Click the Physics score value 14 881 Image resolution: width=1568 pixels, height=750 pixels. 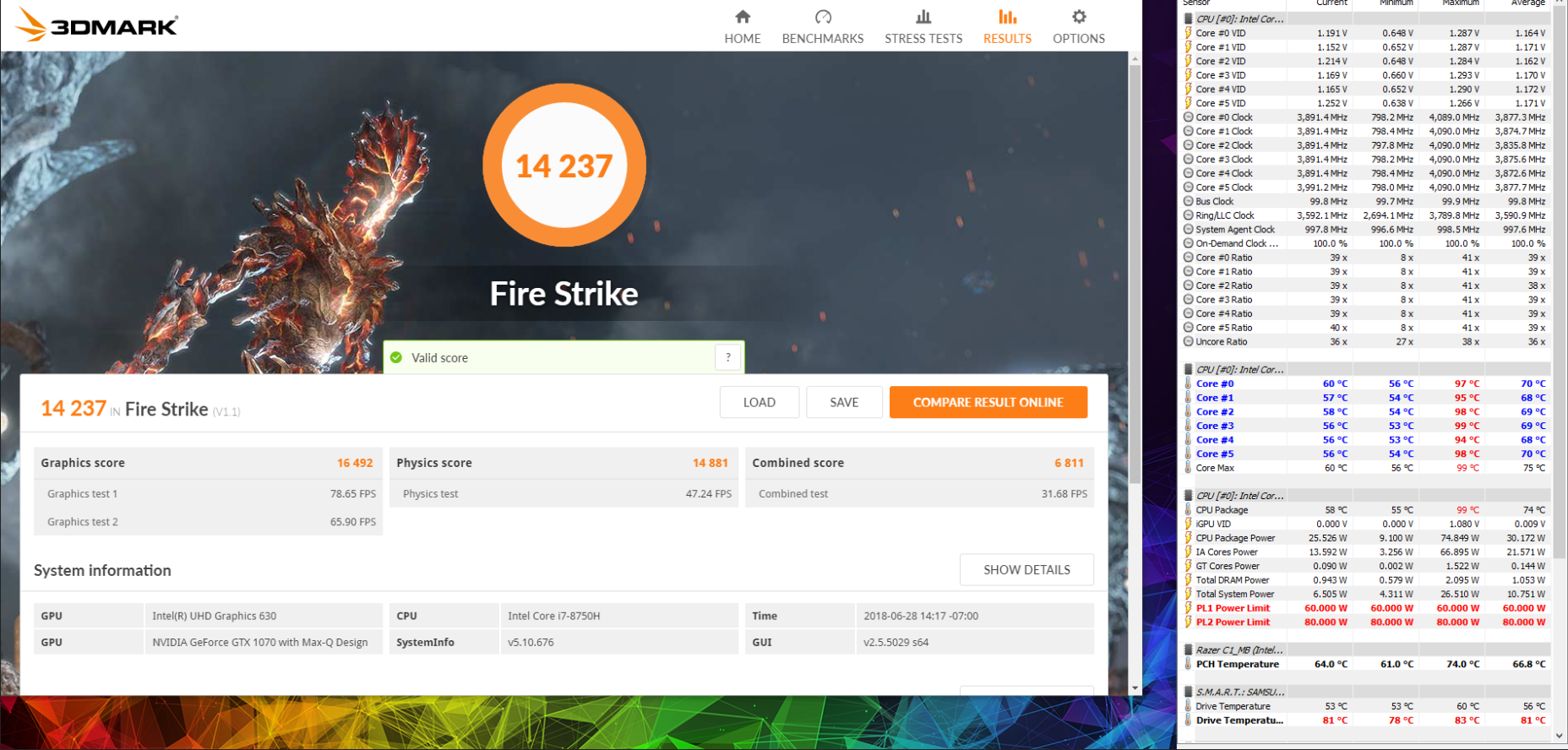[710, 463]
